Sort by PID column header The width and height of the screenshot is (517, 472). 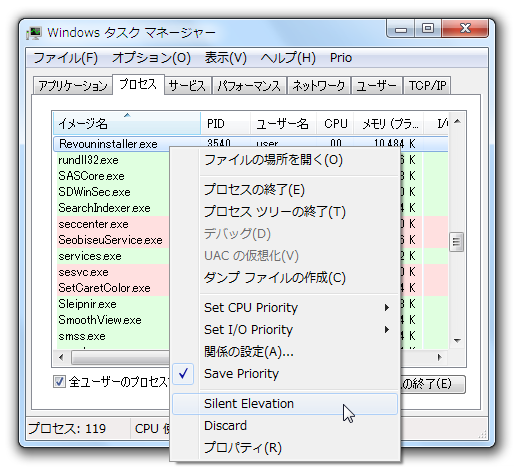pyautogui.click(x=225, y=124)
